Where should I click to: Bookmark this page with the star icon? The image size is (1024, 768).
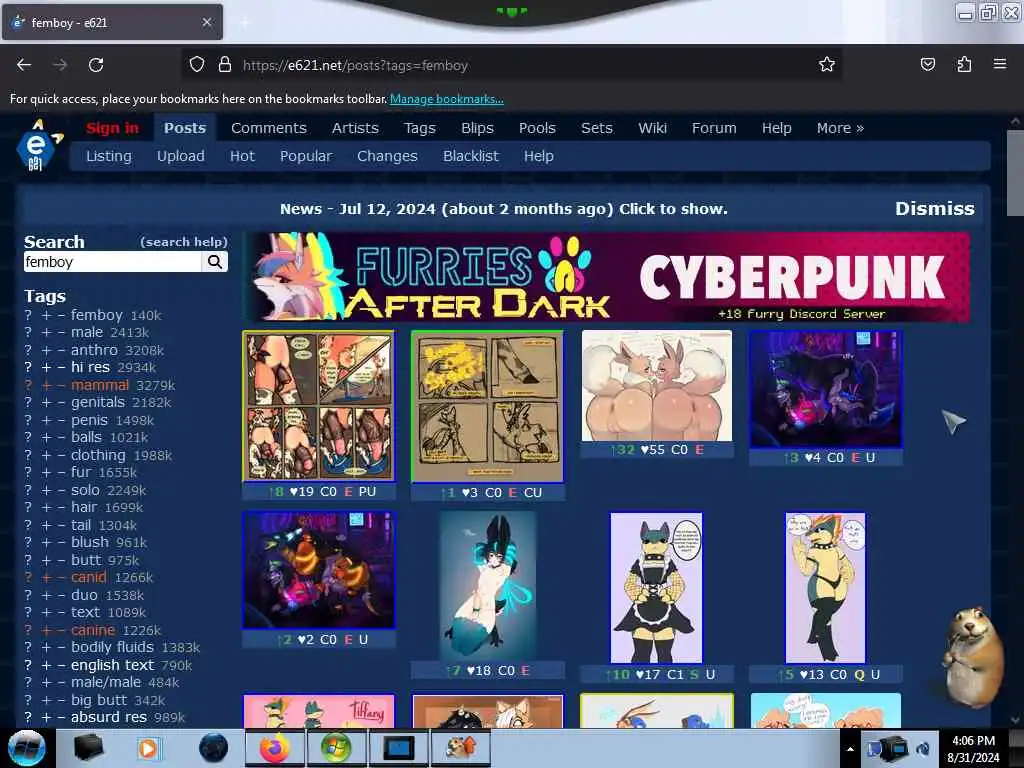[827, 64]
